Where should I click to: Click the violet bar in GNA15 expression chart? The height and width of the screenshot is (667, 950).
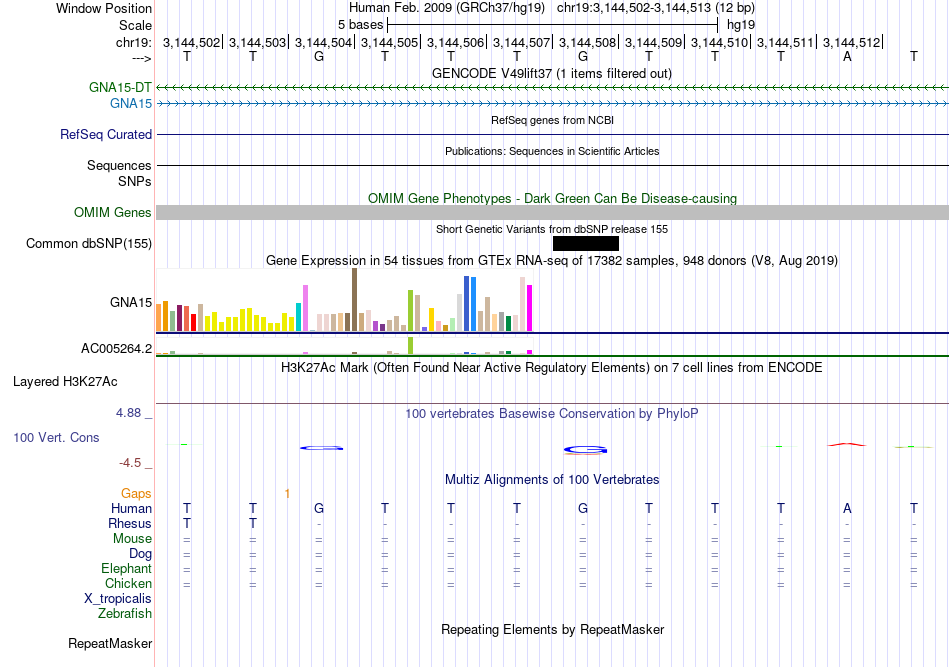[305, 308]
